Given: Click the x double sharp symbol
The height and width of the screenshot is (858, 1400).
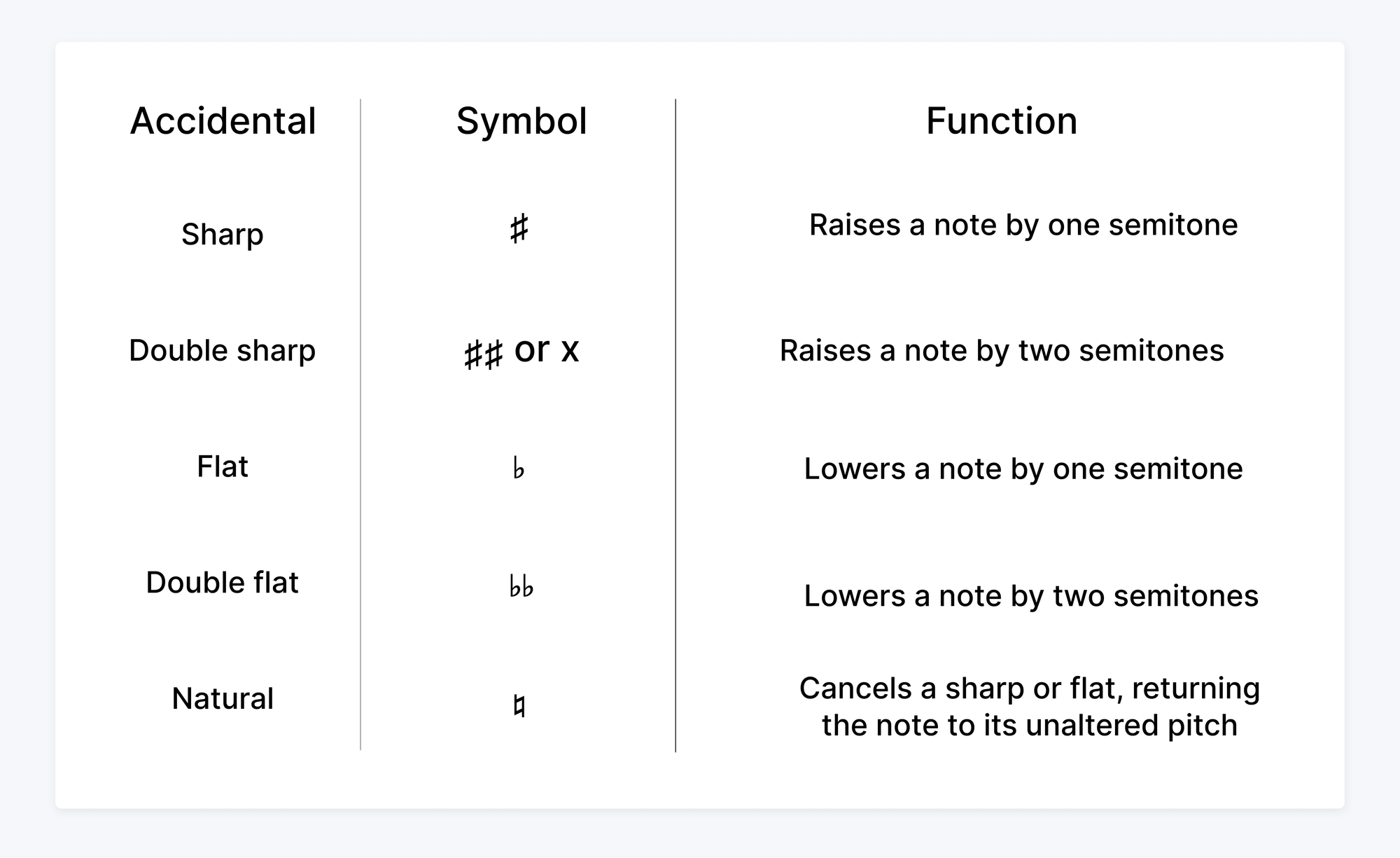Looking at the screenshot, I should point(570,350).
